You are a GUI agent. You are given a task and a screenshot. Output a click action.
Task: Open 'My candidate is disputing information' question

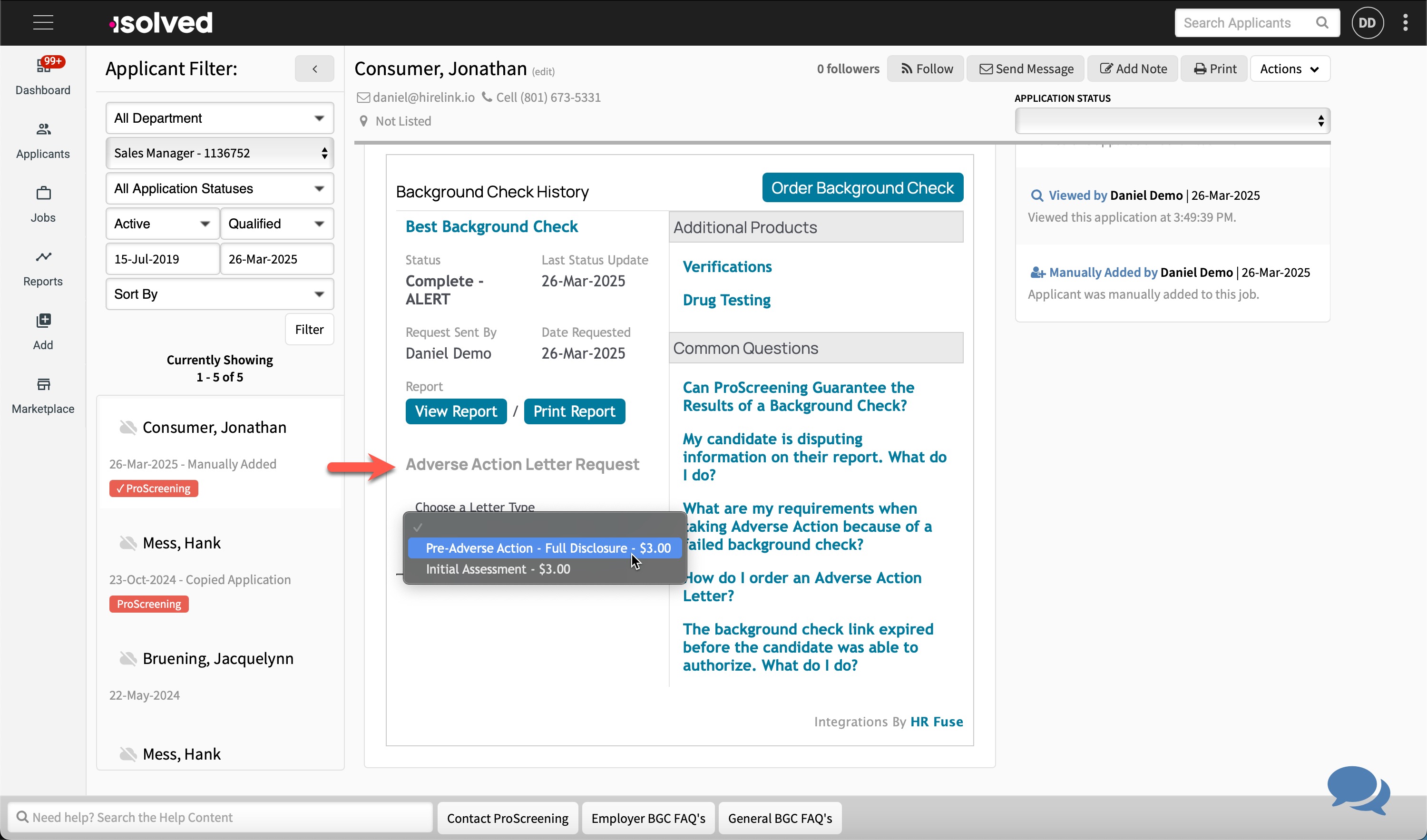814,457
